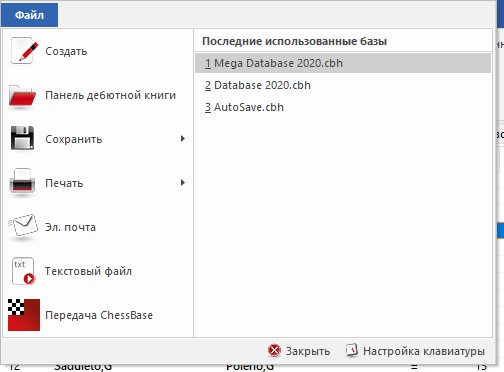Choose the Сохранить menu item
Image resolution: width=504 pixels, height=372 pixels.
click(73, 139)
